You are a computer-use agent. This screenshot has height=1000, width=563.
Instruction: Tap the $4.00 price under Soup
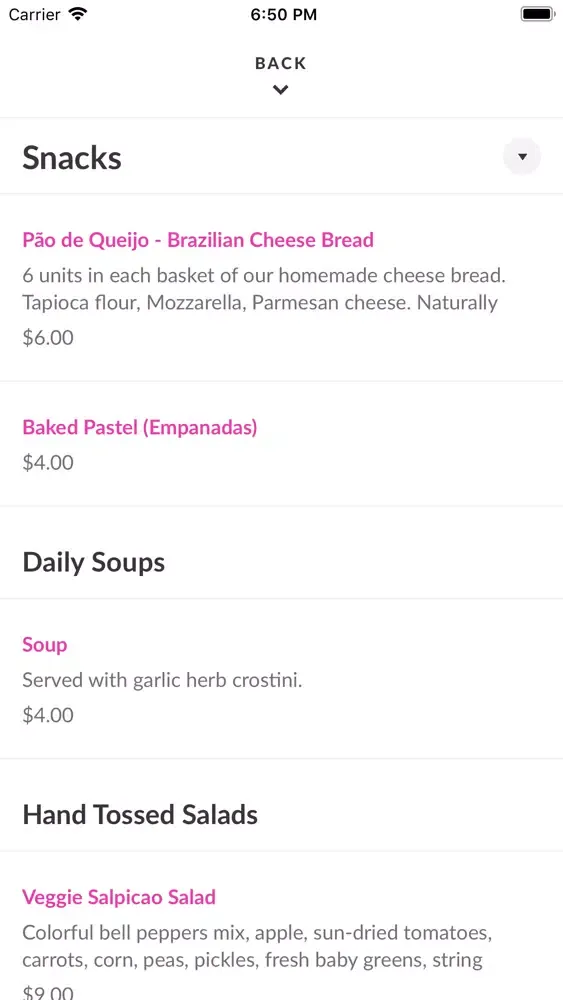point(48,715)
